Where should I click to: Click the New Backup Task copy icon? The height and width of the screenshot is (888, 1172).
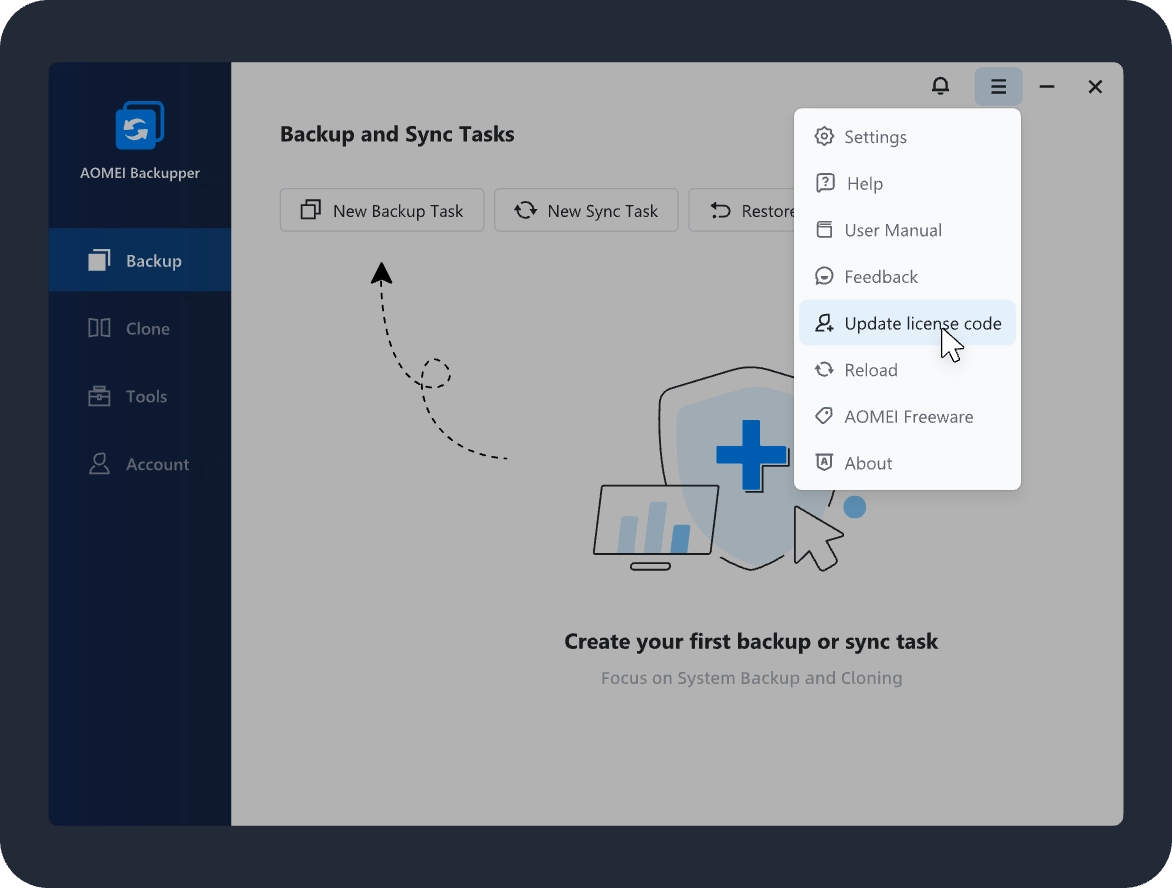click(x=310, y=210)
